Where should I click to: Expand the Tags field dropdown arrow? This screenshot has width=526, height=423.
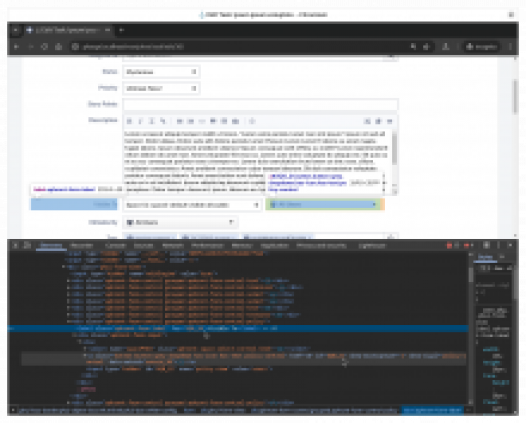390,236
